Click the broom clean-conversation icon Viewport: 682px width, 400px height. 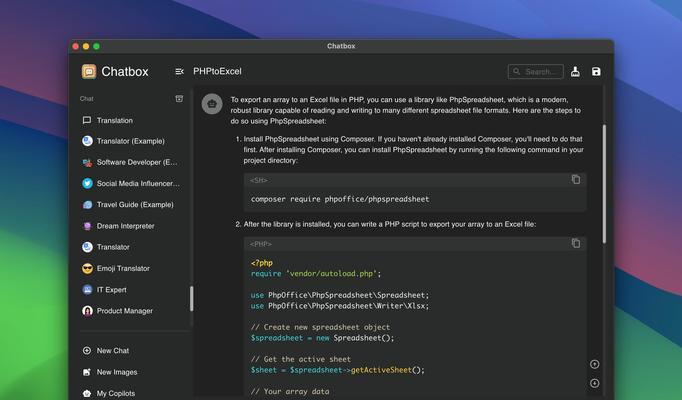tap(575, 72)
